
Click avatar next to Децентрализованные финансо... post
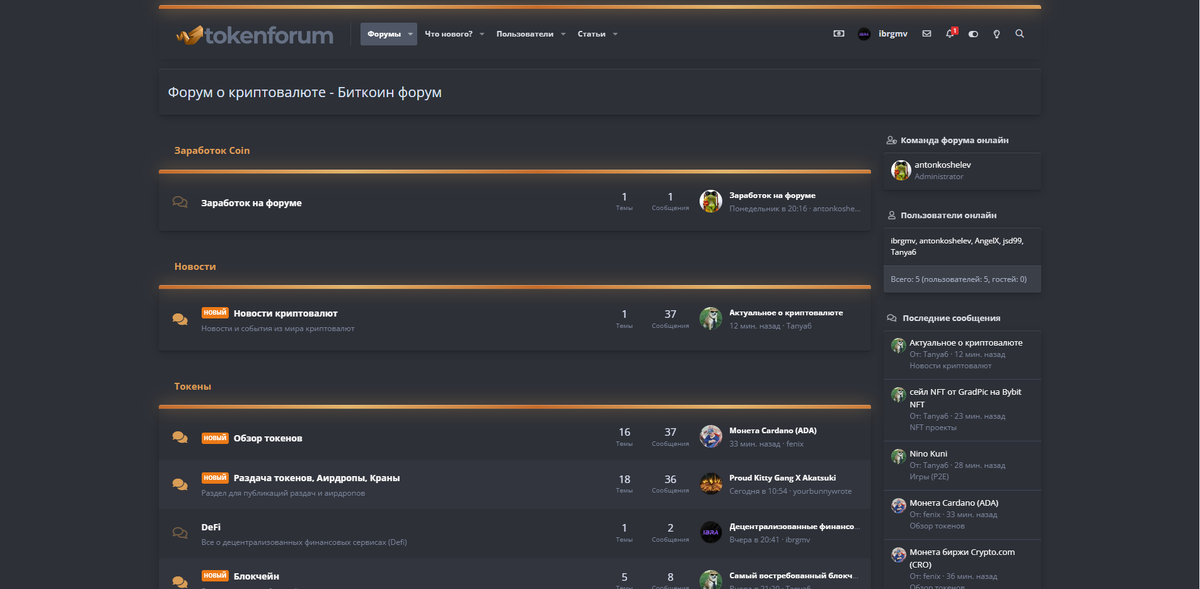point(711,532)
